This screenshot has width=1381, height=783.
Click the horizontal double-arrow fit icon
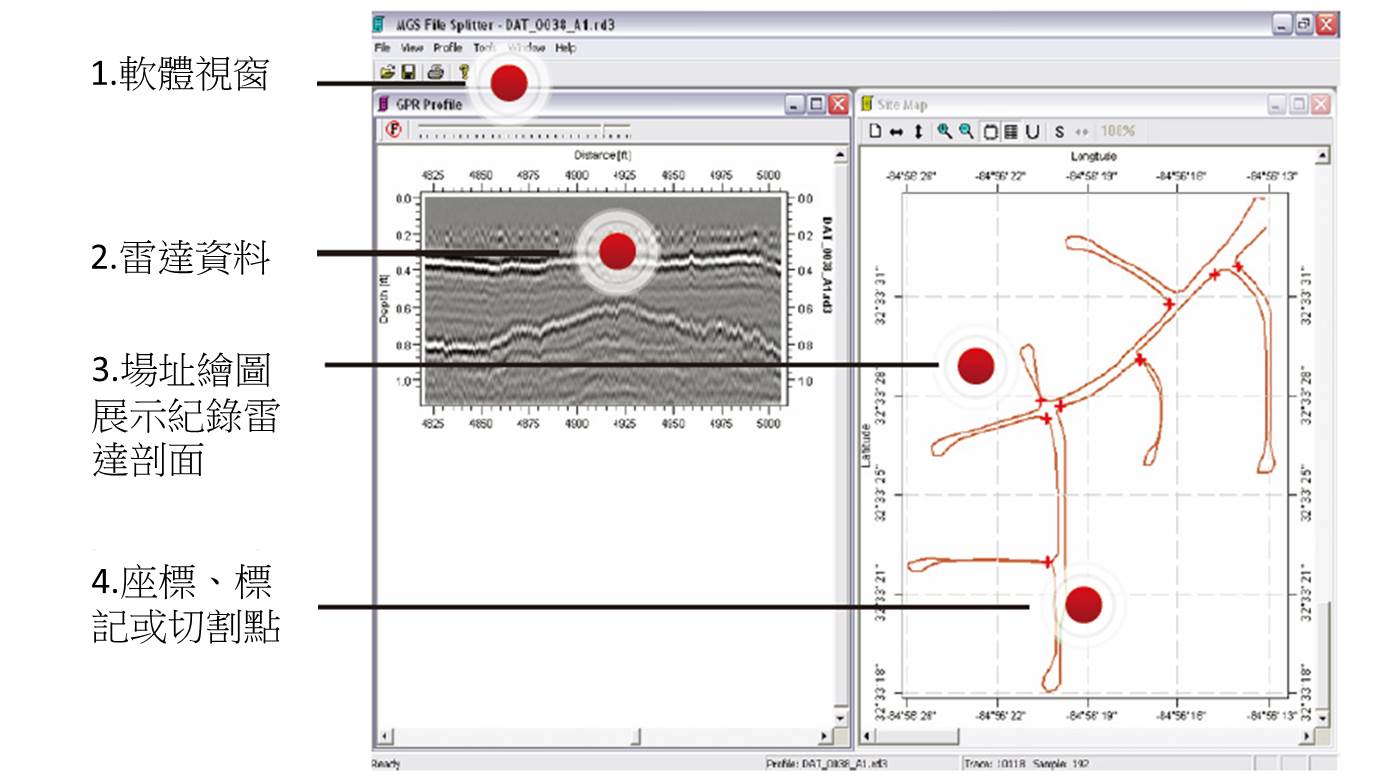pyautogui.click(x=896, y=131)
